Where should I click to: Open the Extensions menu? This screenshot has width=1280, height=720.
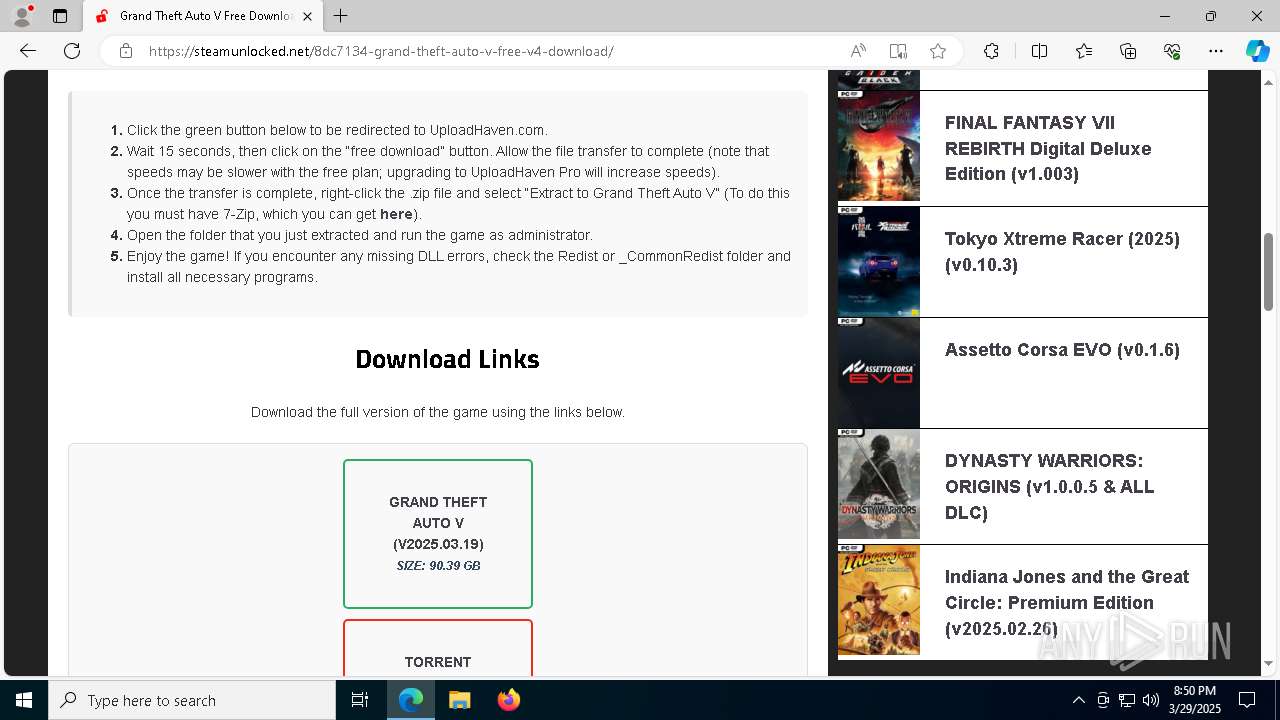[991, 51]
